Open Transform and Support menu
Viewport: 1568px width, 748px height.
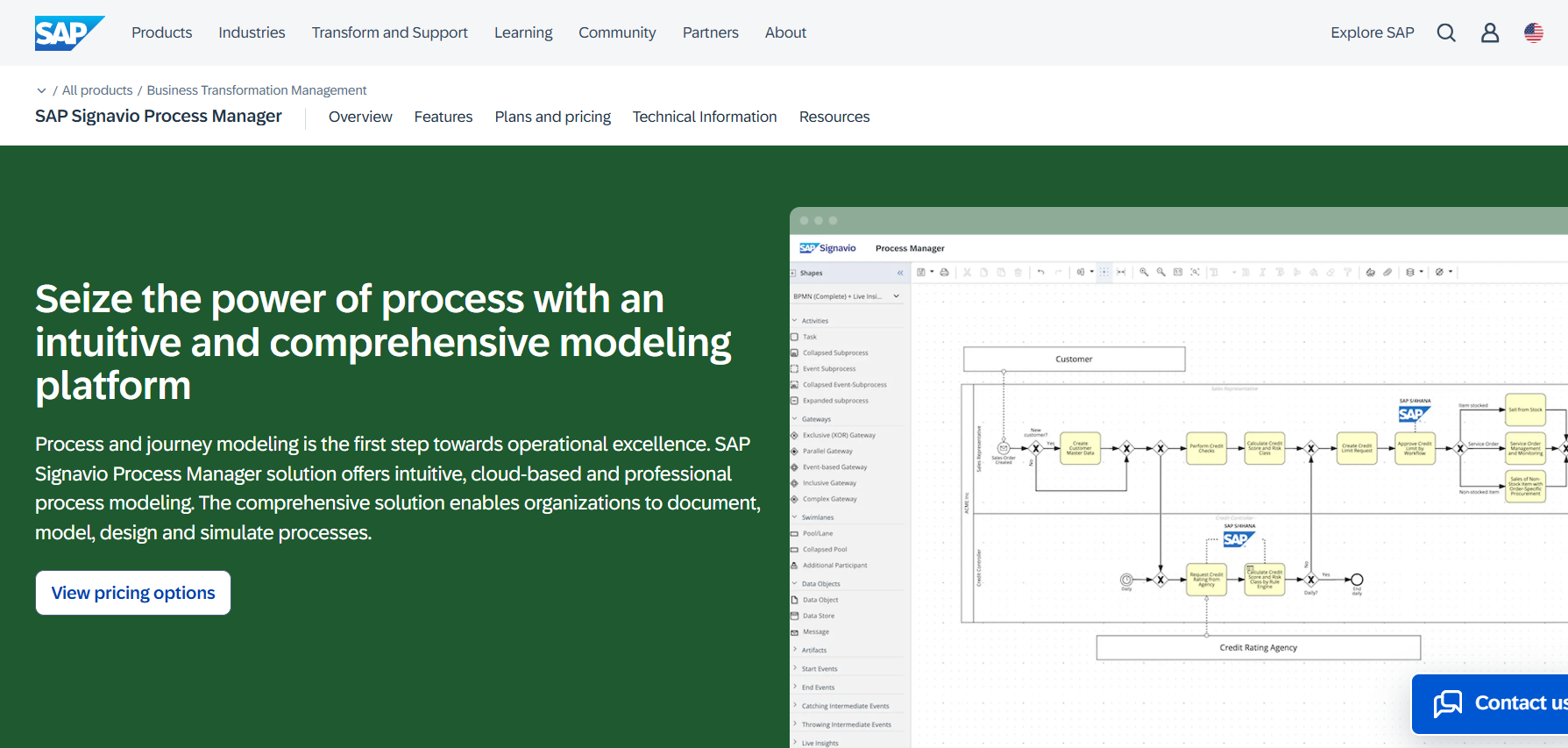(389, 32)
